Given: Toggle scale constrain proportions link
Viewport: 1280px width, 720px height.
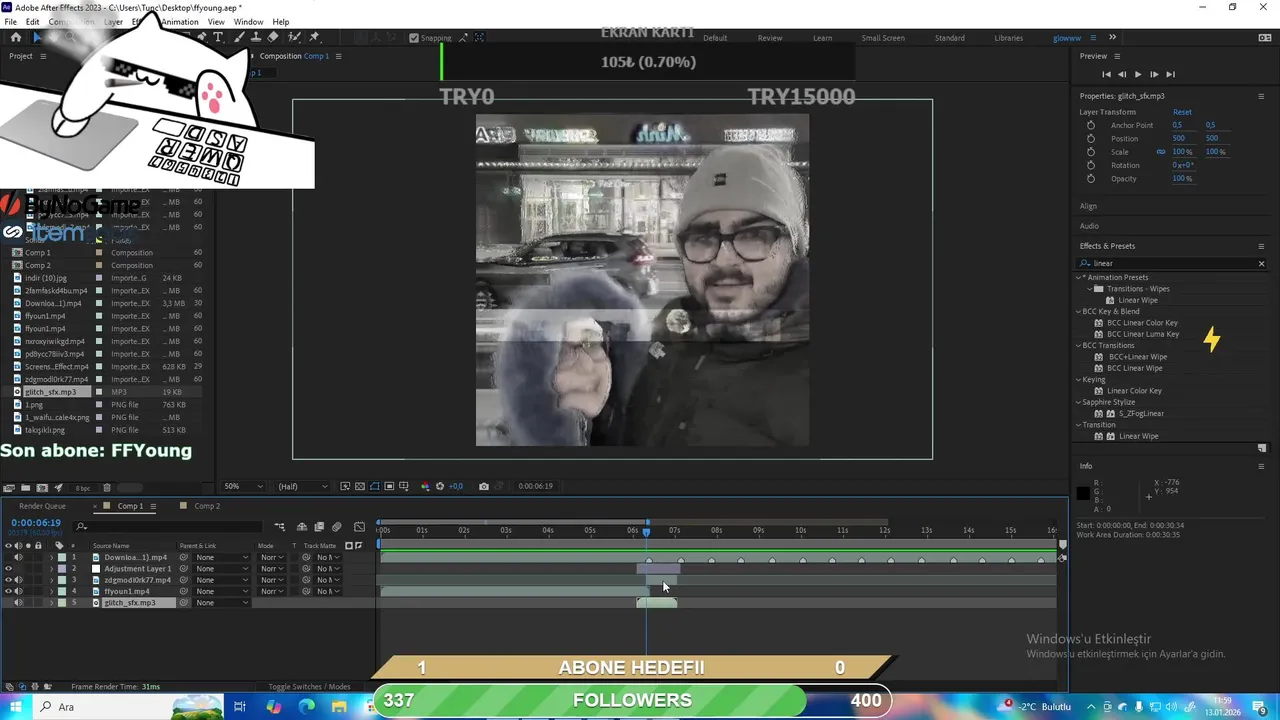Looking at the screenshot, I should click(1161, 152).
